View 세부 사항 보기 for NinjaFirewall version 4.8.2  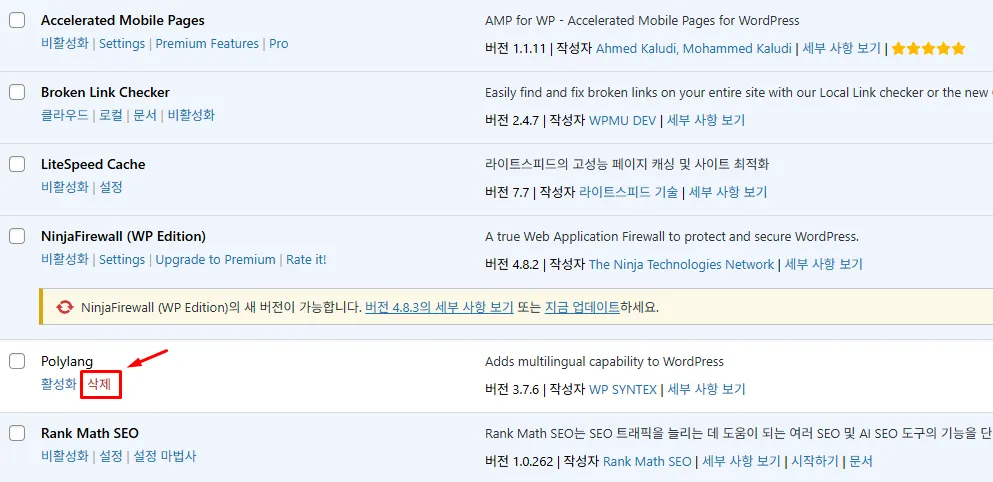pos(824,265)
